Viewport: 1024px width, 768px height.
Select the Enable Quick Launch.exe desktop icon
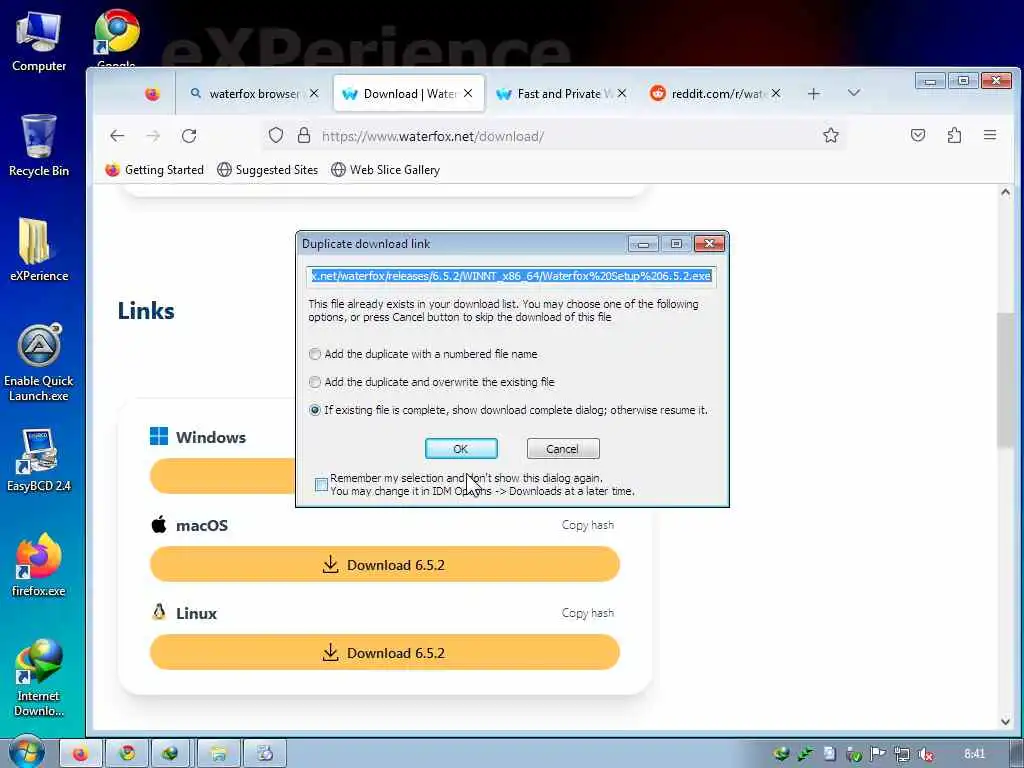(39, 362)
